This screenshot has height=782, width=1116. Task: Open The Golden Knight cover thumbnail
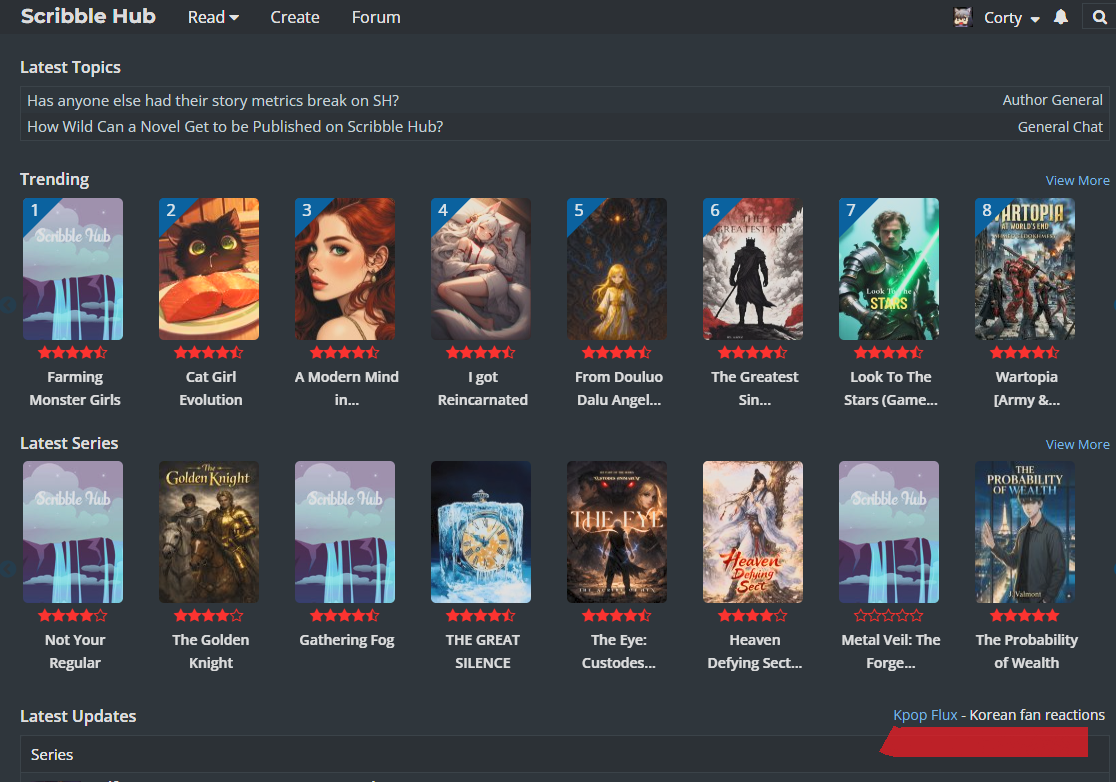point(209,532)
